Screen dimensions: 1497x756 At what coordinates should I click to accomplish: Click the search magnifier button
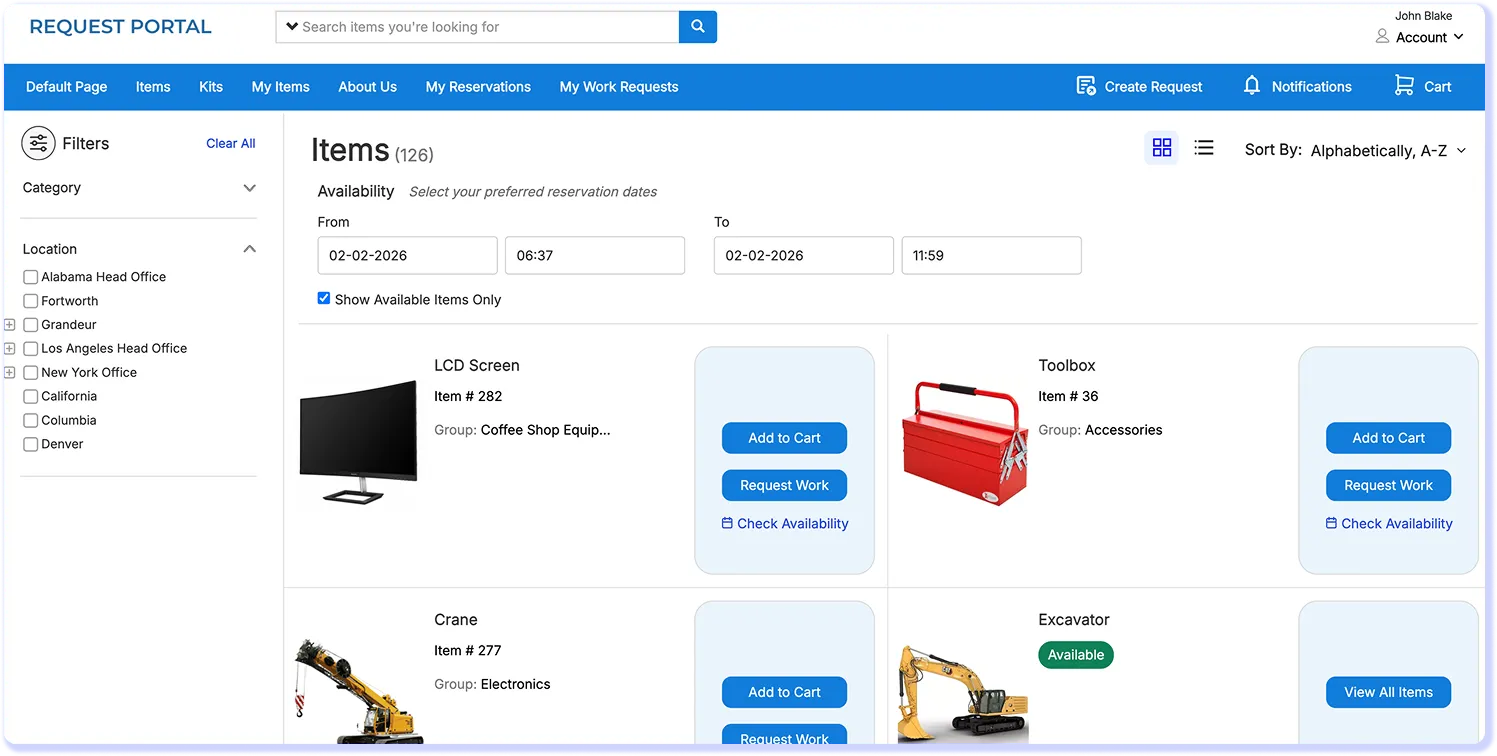pos(697,27)
